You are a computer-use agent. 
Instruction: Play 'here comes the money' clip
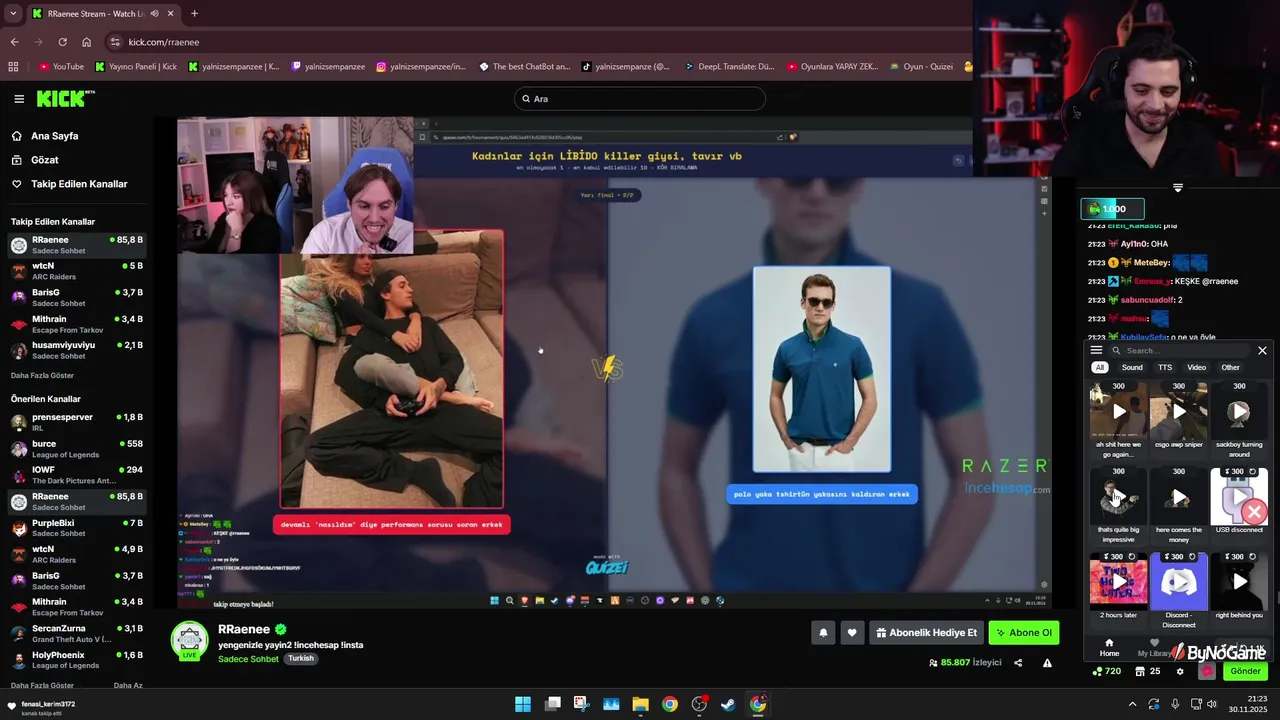pyautogui.click(x=1179, y=497)
